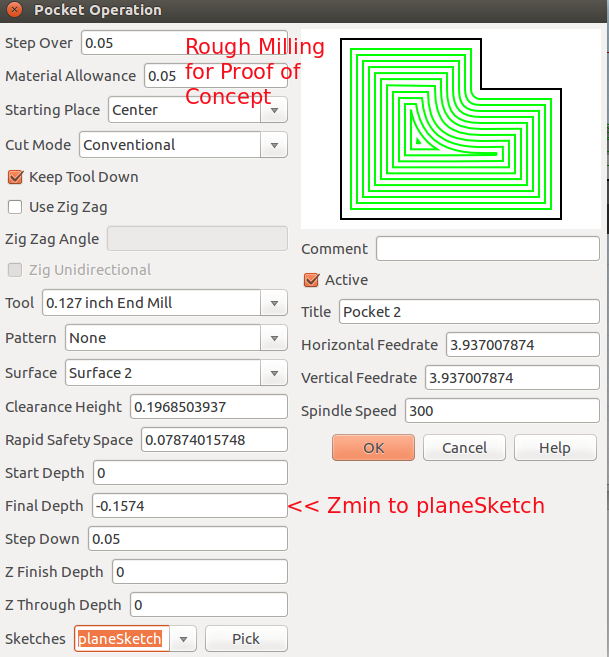Expand the Pattern dropdown
609x657 pixels.
coord(274,338)
